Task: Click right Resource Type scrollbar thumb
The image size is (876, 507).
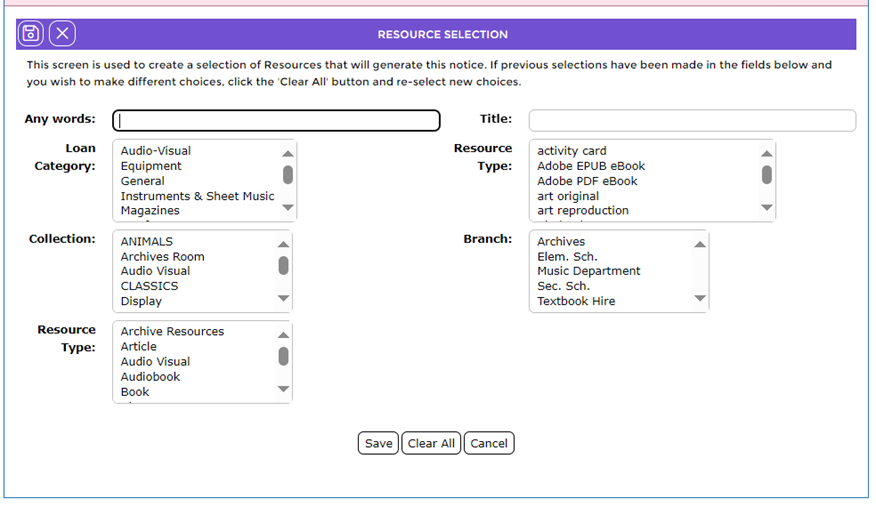Action: point(766,175)
